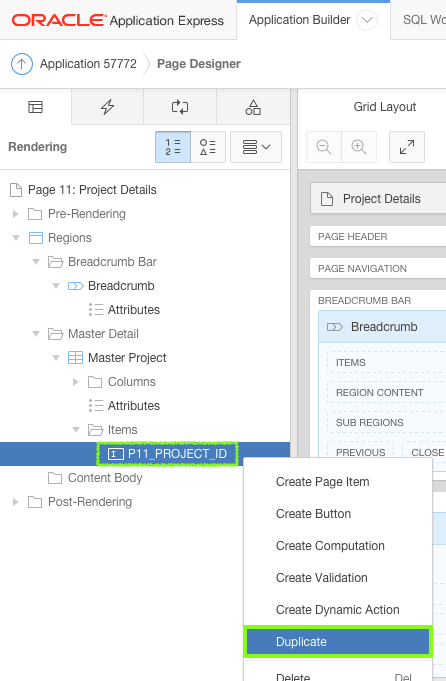This screenshot has width=446, height=681.
Task: Open the Application Builder tab
Action: coord(299,20)
